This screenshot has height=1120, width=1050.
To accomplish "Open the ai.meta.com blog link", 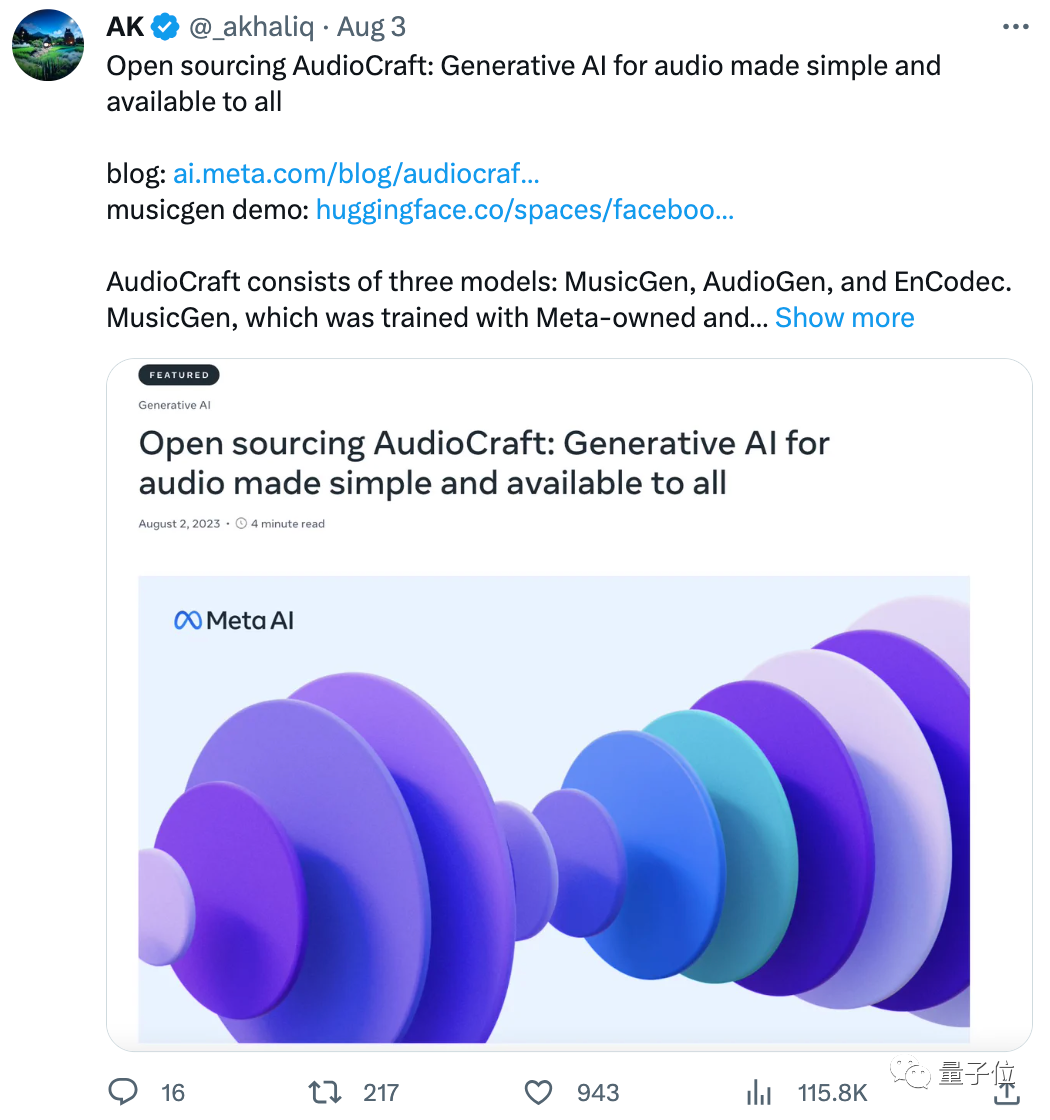I will (x=356, y=173).
